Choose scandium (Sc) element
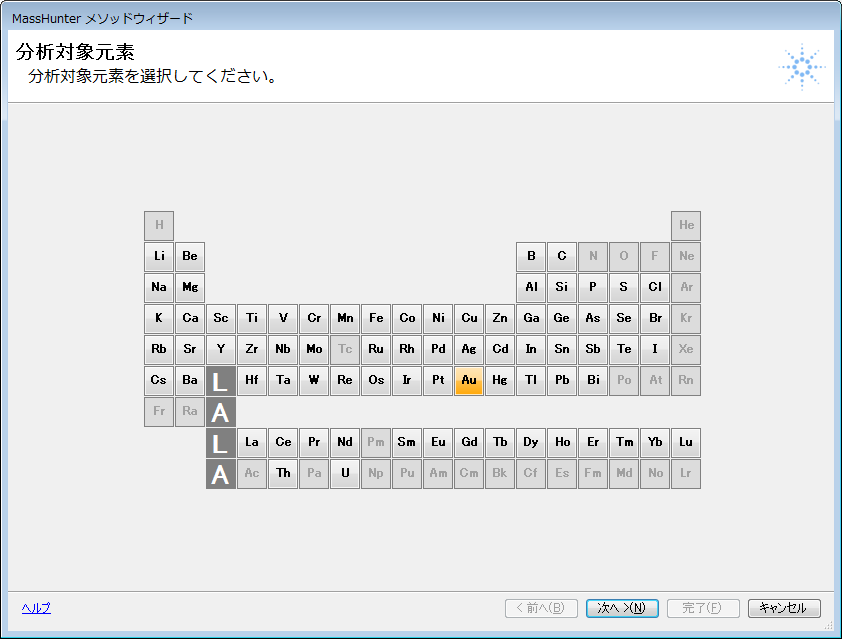The height and width of the screenshot is (639, 842). tap(221, 319)
